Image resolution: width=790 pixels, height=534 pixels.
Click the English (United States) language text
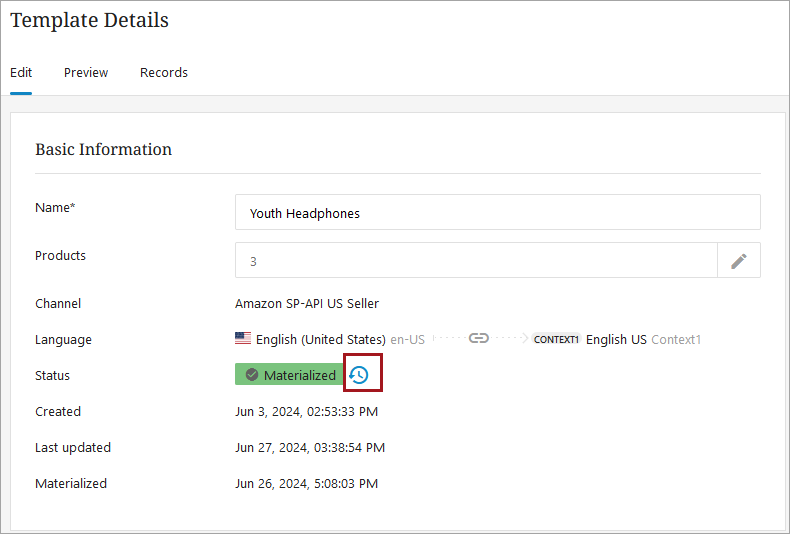(x=320, y=339)
